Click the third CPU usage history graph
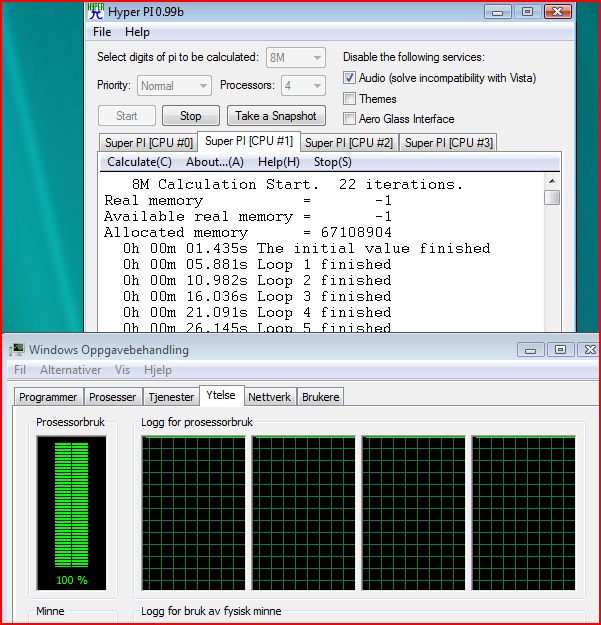The height and width of the screenshot is (625, 601). click(413, 513)
